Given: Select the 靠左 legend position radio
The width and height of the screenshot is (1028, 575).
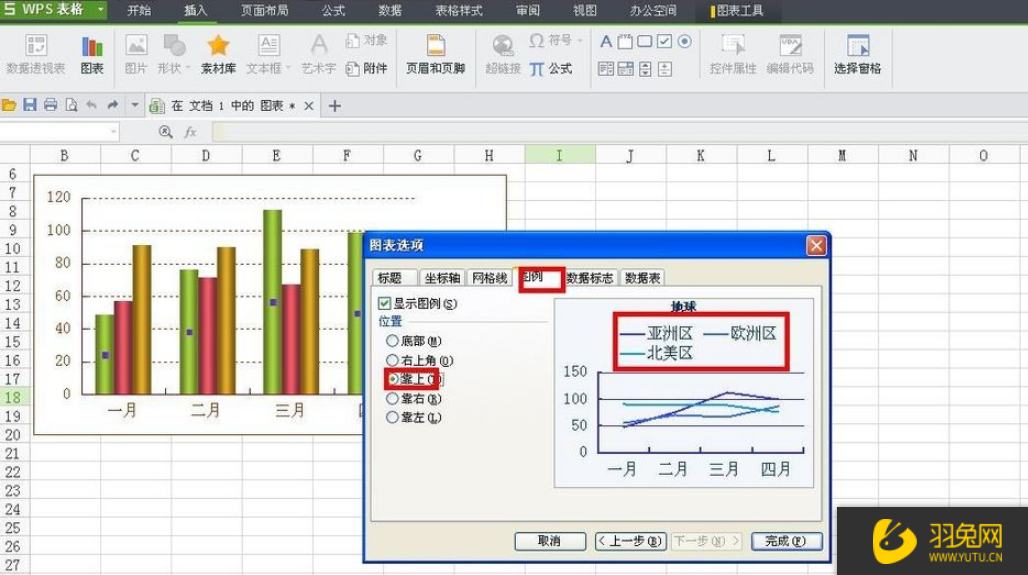Looking at the screenshot, I should (x=392, y=417).
